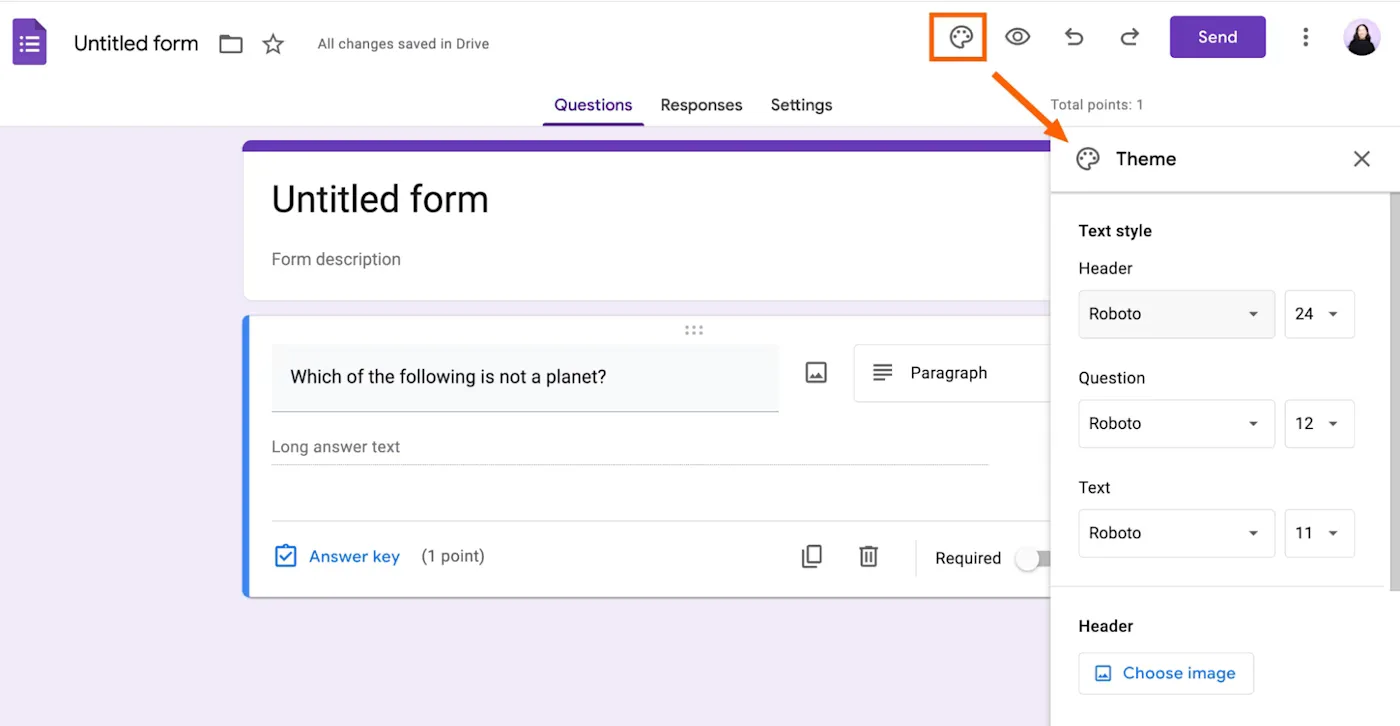The width and height of the screenshot is (1400, 726).
Task: Open the Paragraph question type dropdown
Action: click(x=952, y=373)
